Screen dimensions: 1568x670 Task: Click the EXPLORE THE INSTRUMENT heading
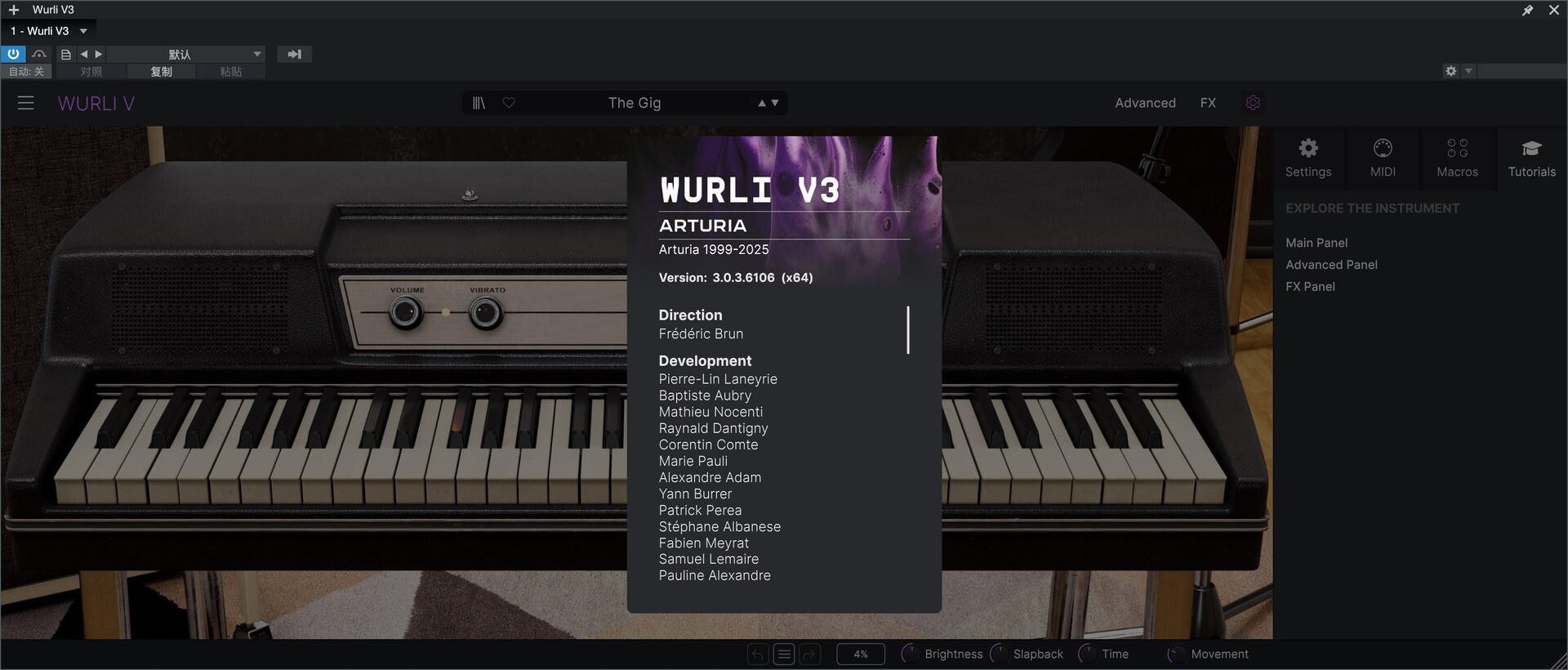tap(1372, 208)
